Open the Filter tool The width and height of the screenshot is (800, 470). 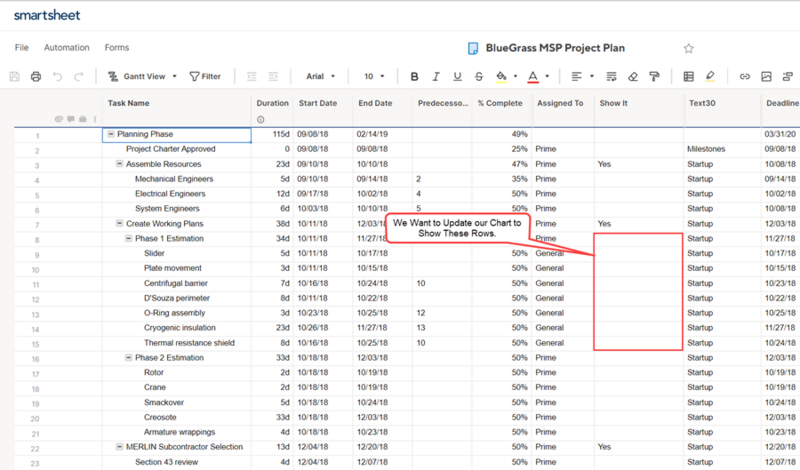(x=205, y=77)
